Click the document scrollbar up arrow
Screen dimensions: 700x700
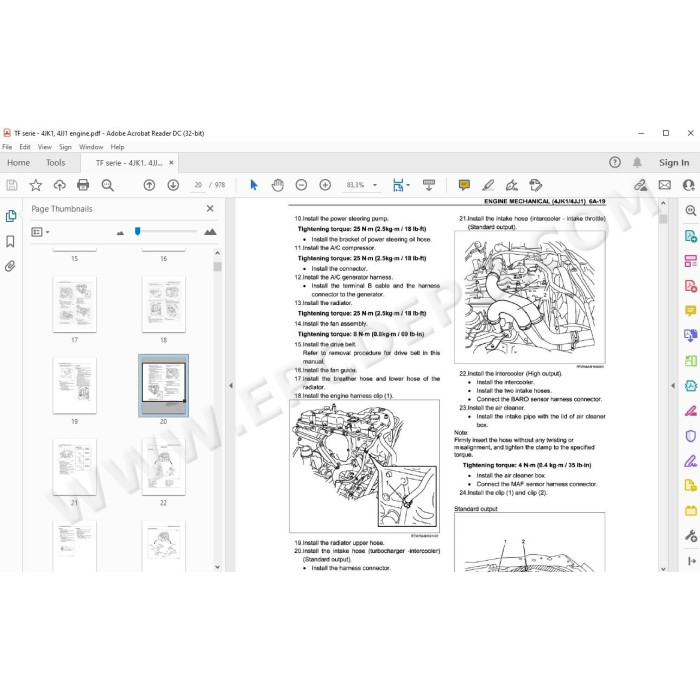click(x=663, y=203)
